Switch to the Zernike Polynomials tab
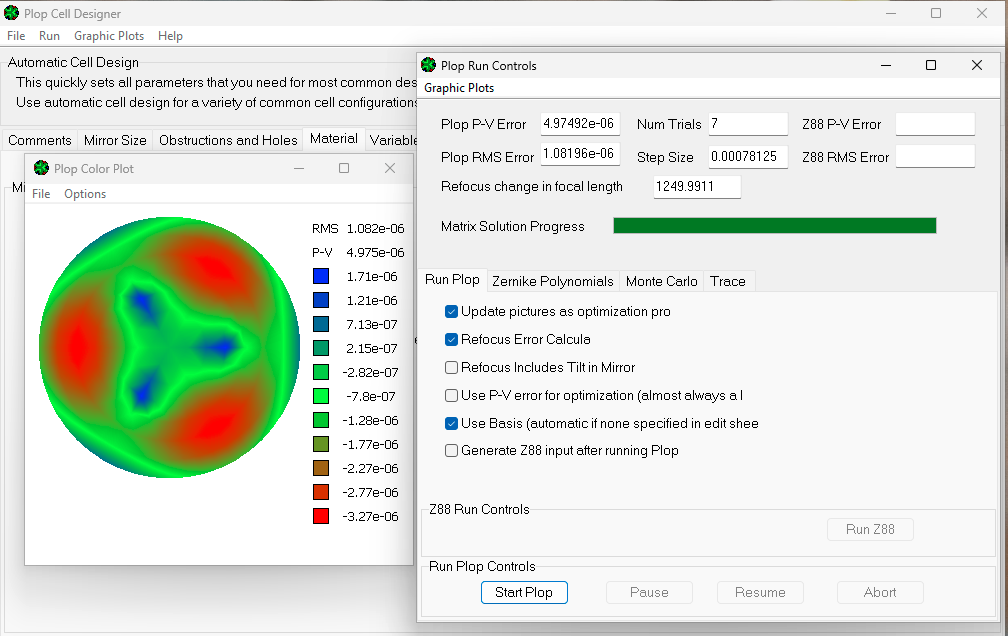This screenshot has height=636, width=1008. pos(552,281)
